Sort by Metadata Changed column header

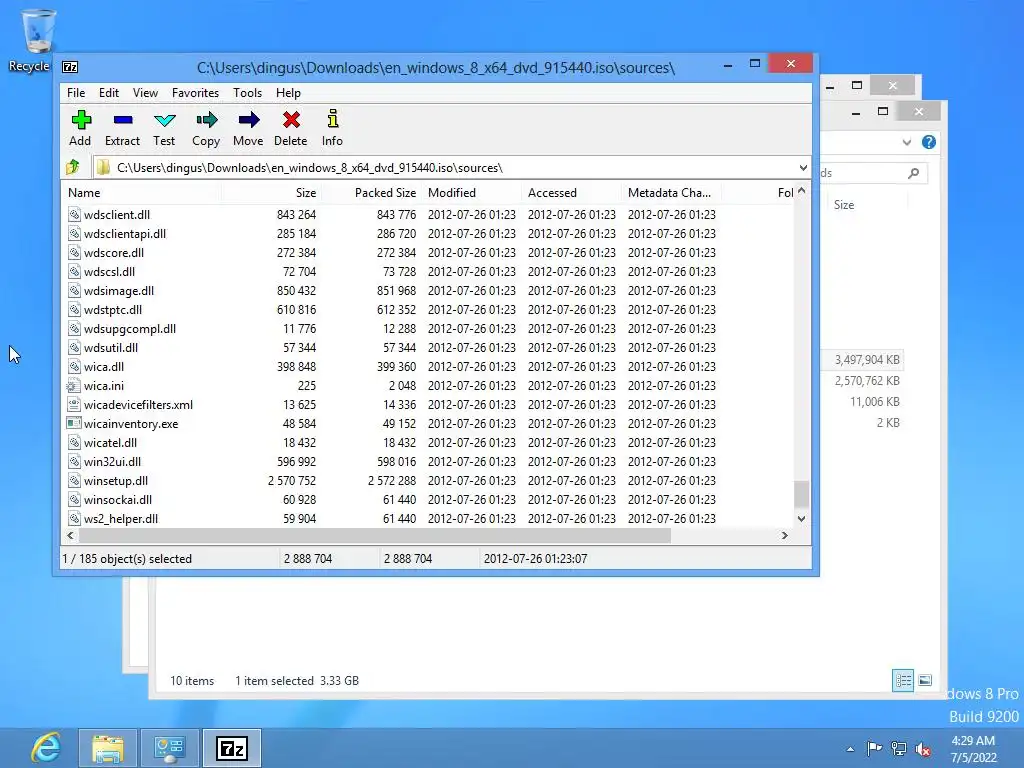(672, 193)
